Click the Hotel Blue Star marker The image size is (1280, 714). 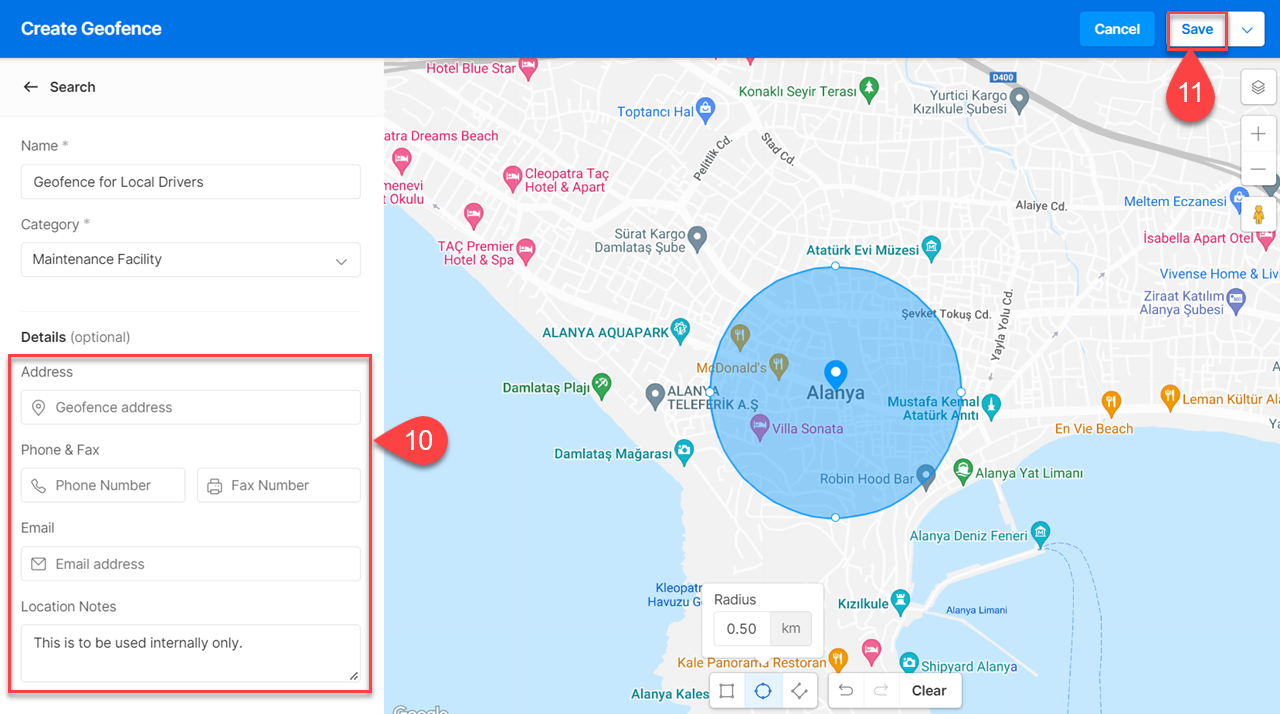(529, 67)
